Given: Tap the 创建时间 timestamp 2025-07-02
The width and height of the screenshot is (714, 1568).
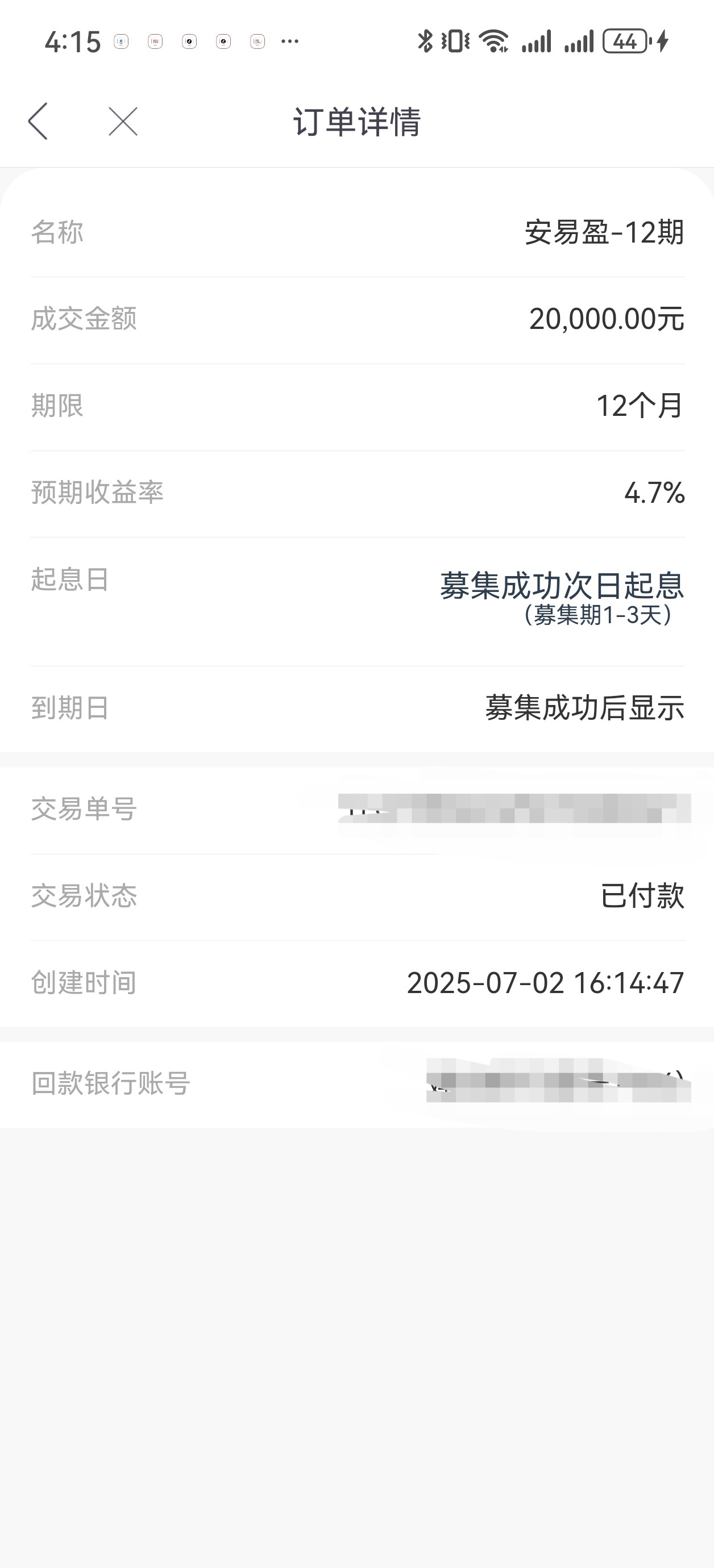Looking at the screenshot, I should [485, 983].
